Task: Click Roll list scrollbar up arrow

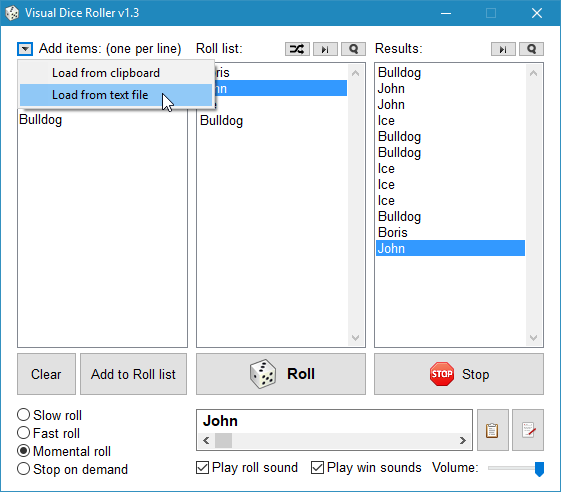Action: coord(355,73)
